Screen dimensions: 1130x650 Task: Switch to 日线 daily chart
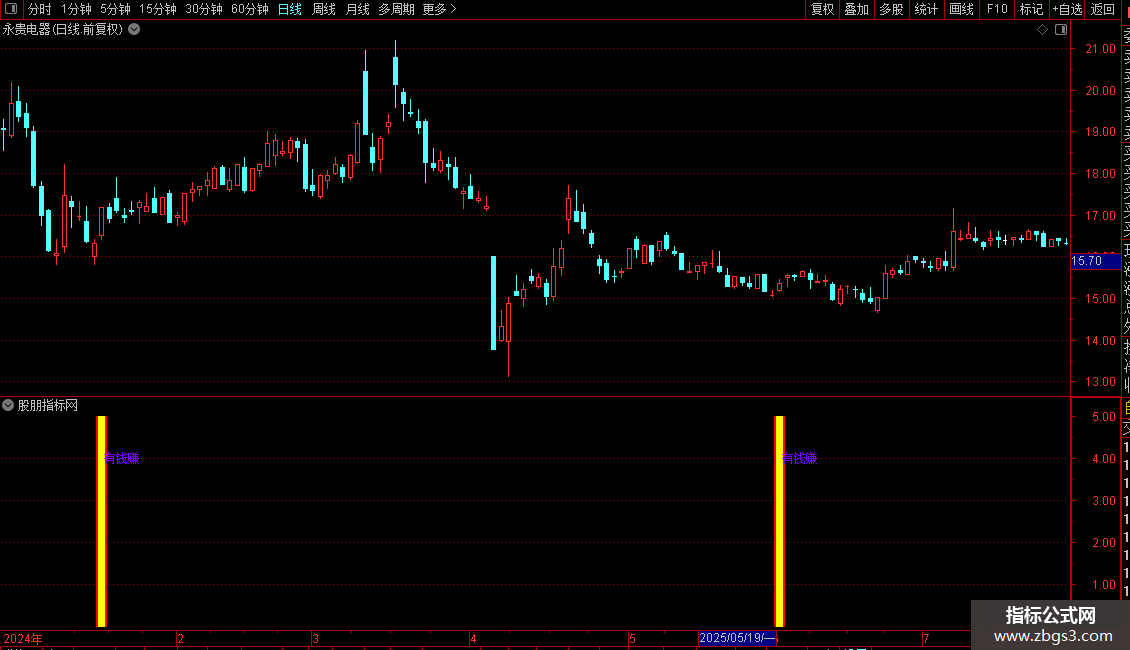pos(290,9)
